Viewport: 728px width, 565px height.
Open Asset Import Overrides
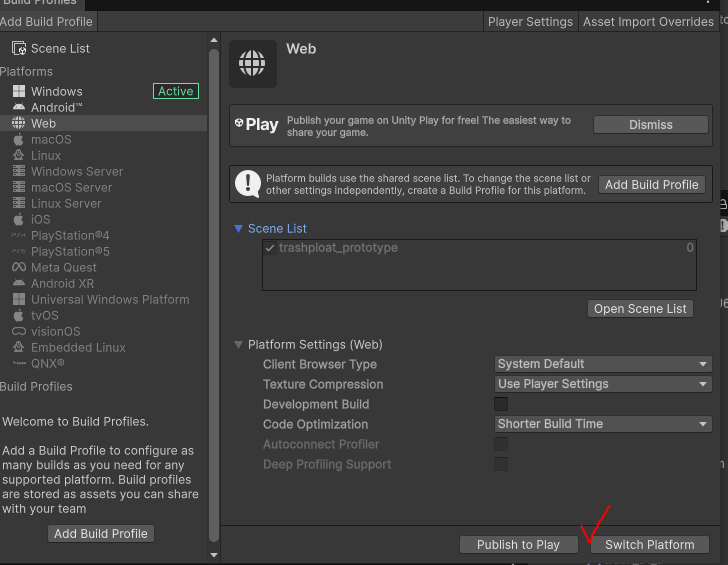[648, 22]
